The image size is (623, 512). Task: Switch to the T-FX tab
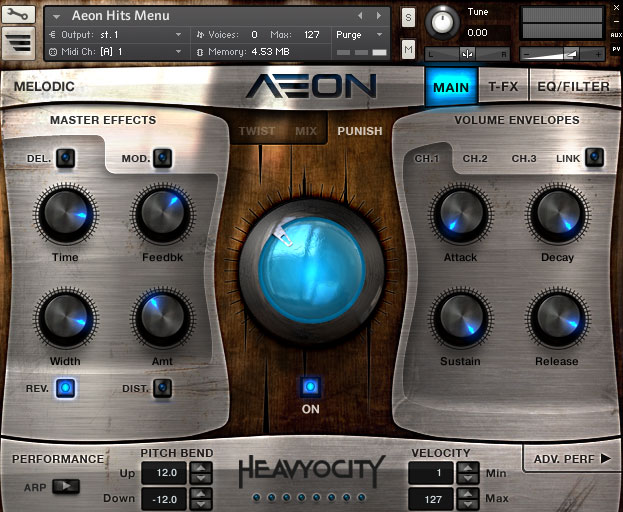[x=503, y=86]
